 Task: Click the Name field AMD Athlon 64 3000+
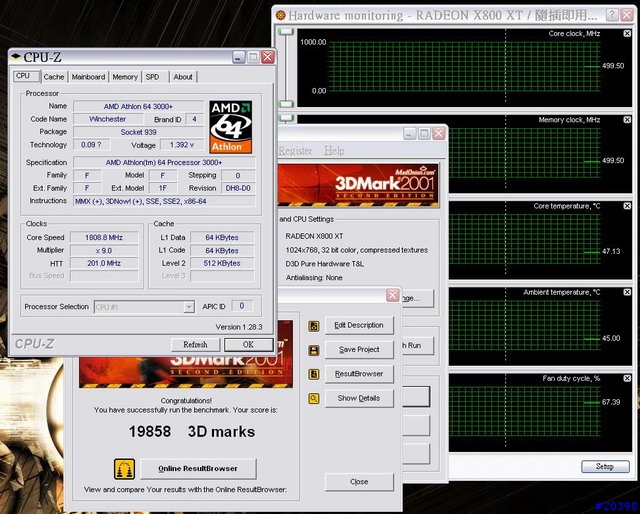(x=138, y=106)
